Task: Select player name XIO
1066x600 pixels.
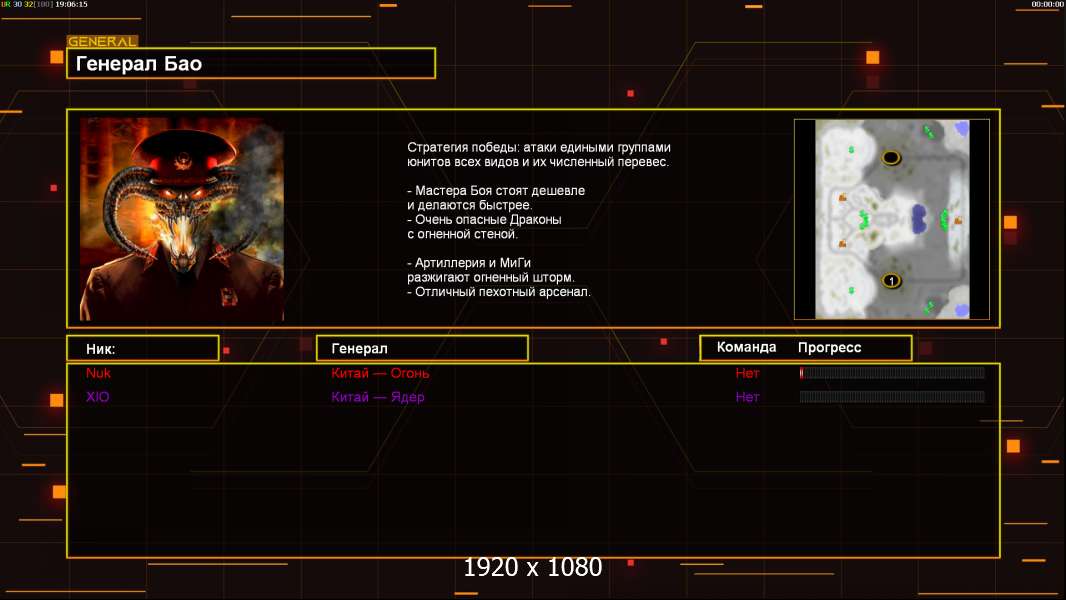Action: click(x=97, y=397)
